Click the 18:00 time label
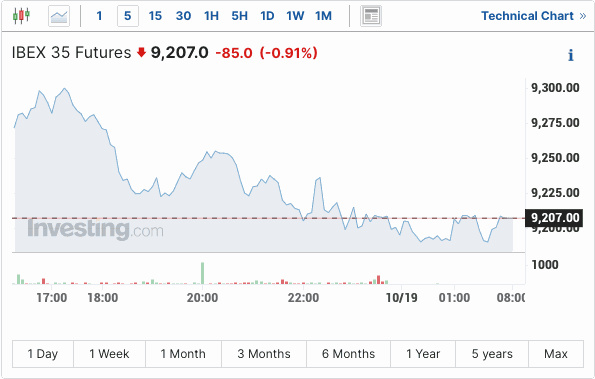This screenshot has height=379, width=595. [102, 297]
